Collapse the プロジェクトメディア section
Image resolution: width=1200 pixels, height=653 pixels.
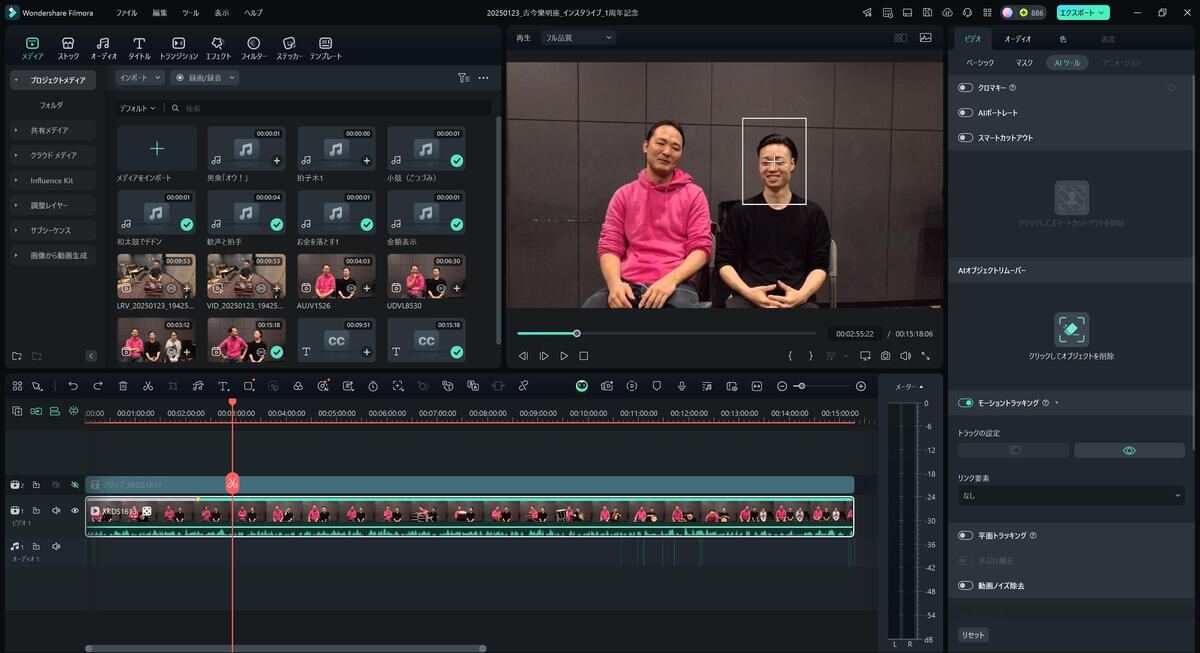pyautogui.click(x=16, y=80)
